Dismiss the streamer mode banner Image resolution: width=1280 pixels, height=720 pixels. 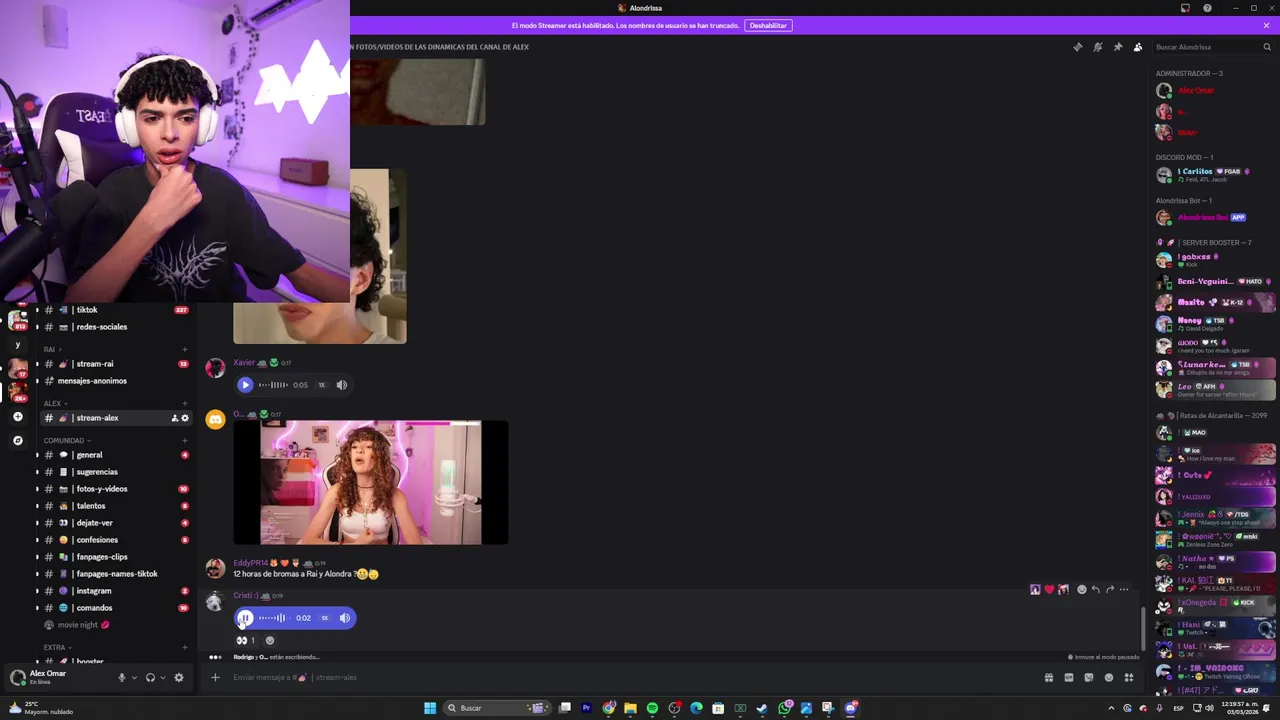pos(1266,25)
